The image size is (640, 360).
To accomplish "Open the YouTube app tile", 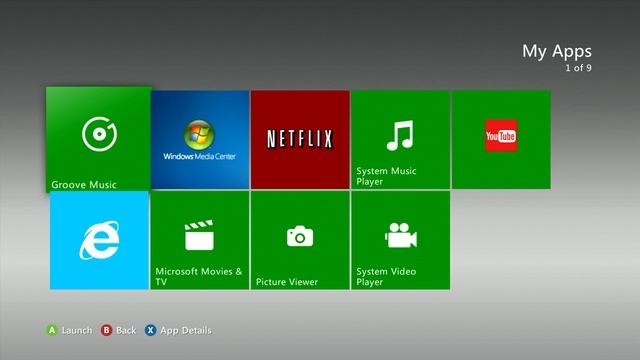I will (x=501, y=140).
